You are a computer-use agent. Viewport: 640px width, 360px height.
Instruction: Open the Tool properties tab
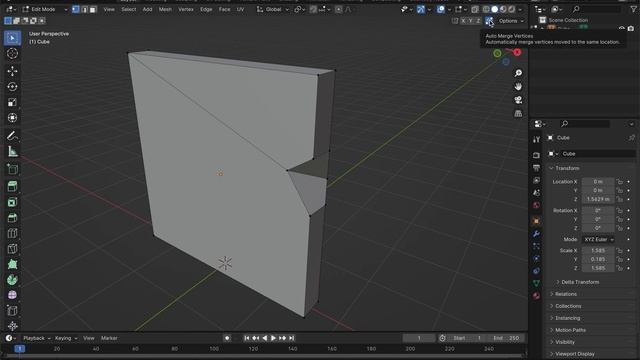[536, 140]
